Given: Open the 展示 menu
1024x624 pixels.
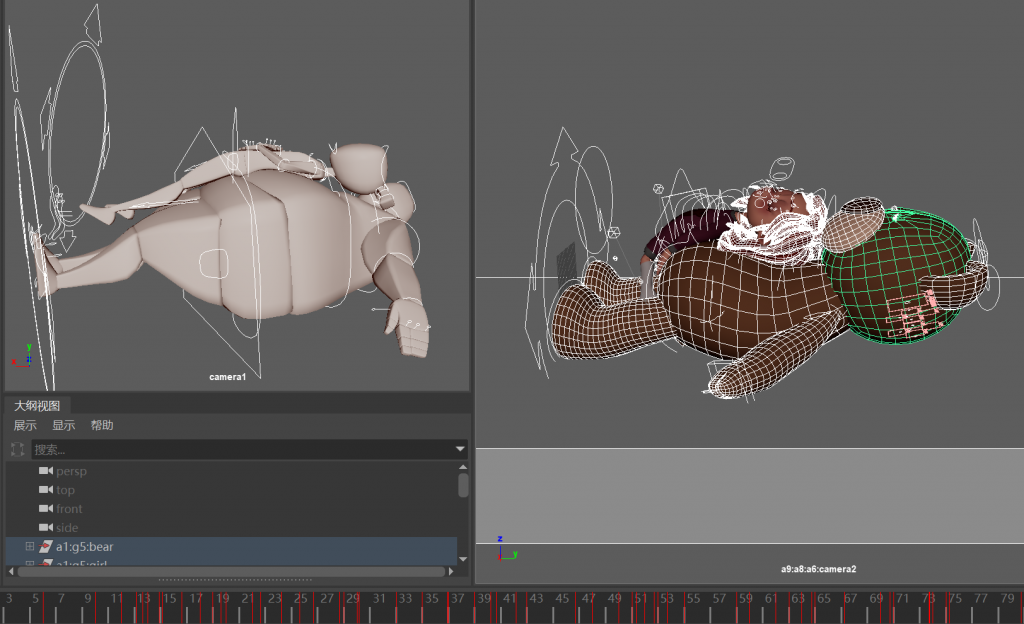Looking at the screenshot, I should tap(25, 425).
